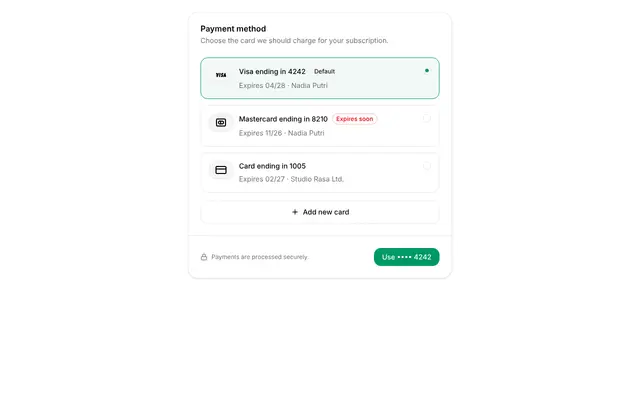Click the Payment method heading

point(233,29)
